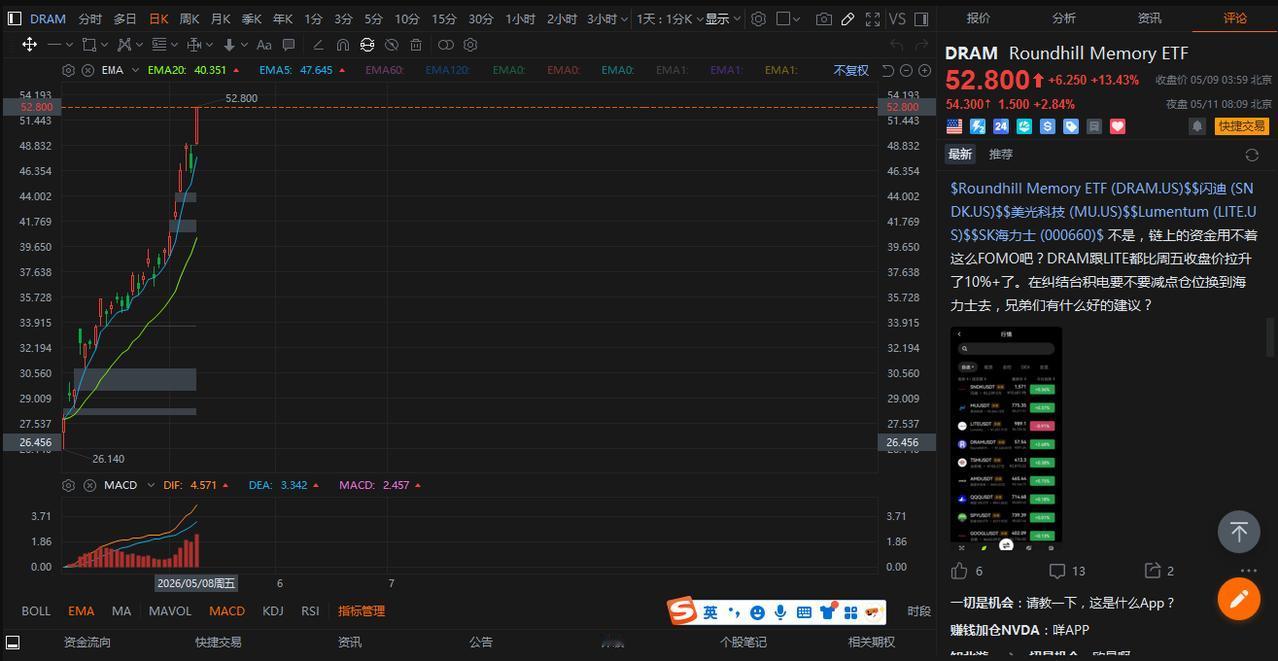
Task: Click the 快捷交易 orange trade button
Action: pyautogui.click(x=1241, y=126)
